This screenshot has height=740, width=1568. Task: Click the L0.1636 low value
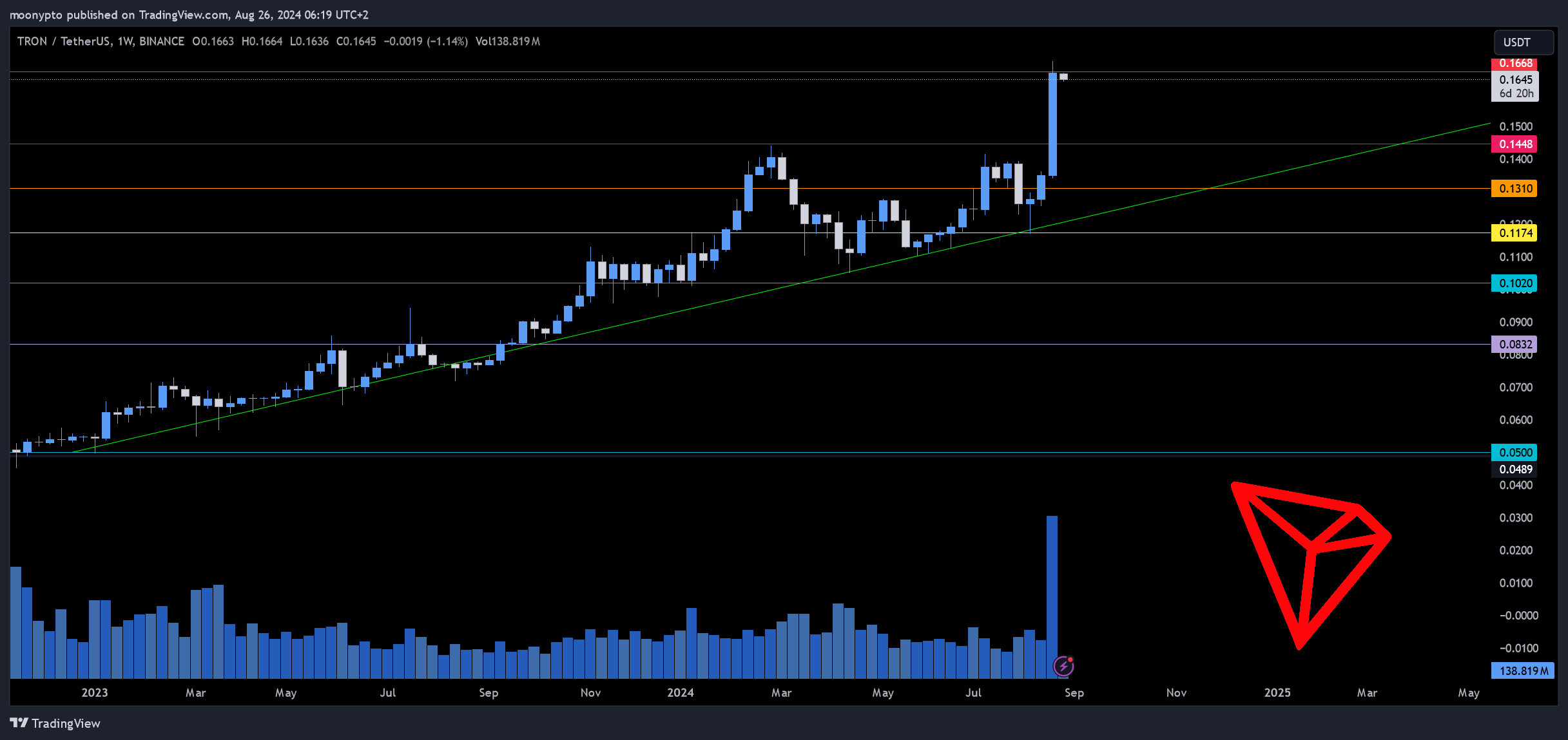click(309, 41)
